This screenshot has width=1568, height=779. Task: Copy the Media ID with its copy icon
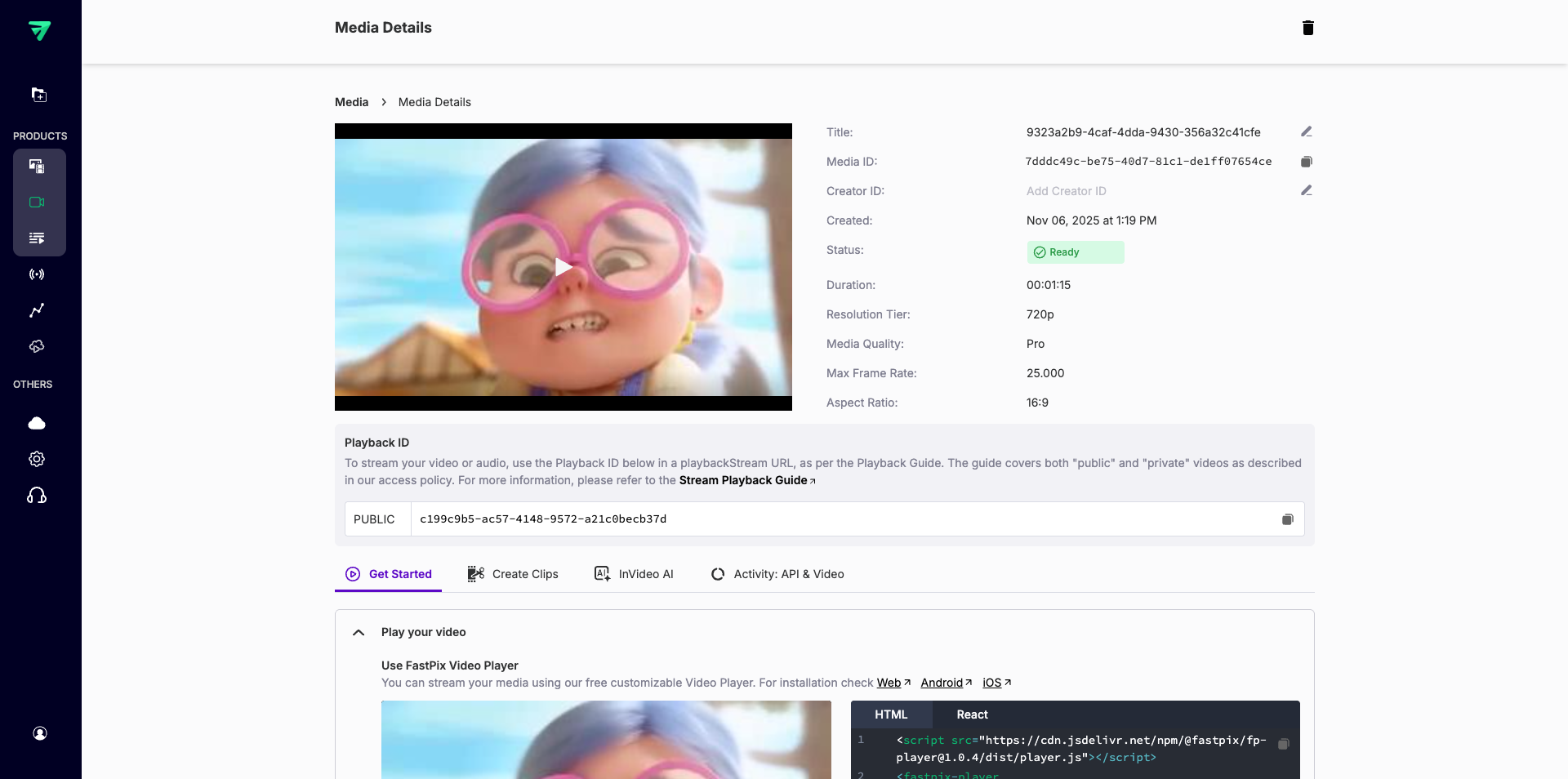click(1306, 162)
